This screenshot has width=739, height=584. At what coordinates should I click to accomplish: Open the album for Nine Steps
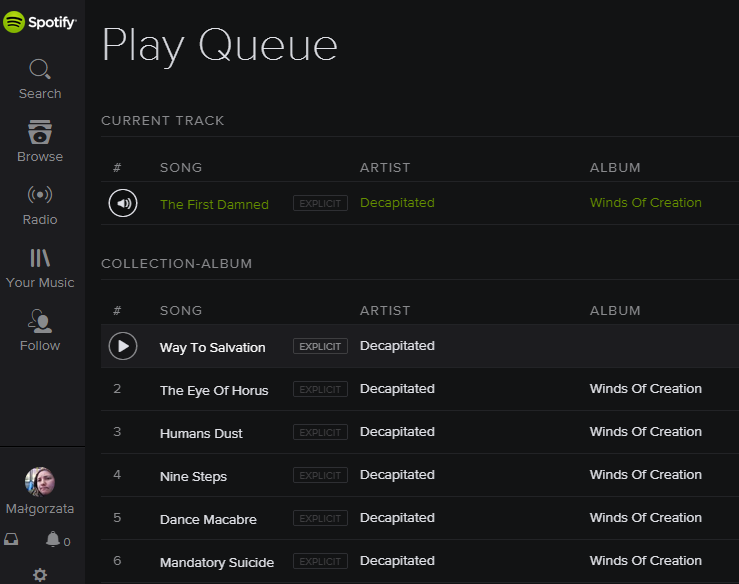point(645,475)
